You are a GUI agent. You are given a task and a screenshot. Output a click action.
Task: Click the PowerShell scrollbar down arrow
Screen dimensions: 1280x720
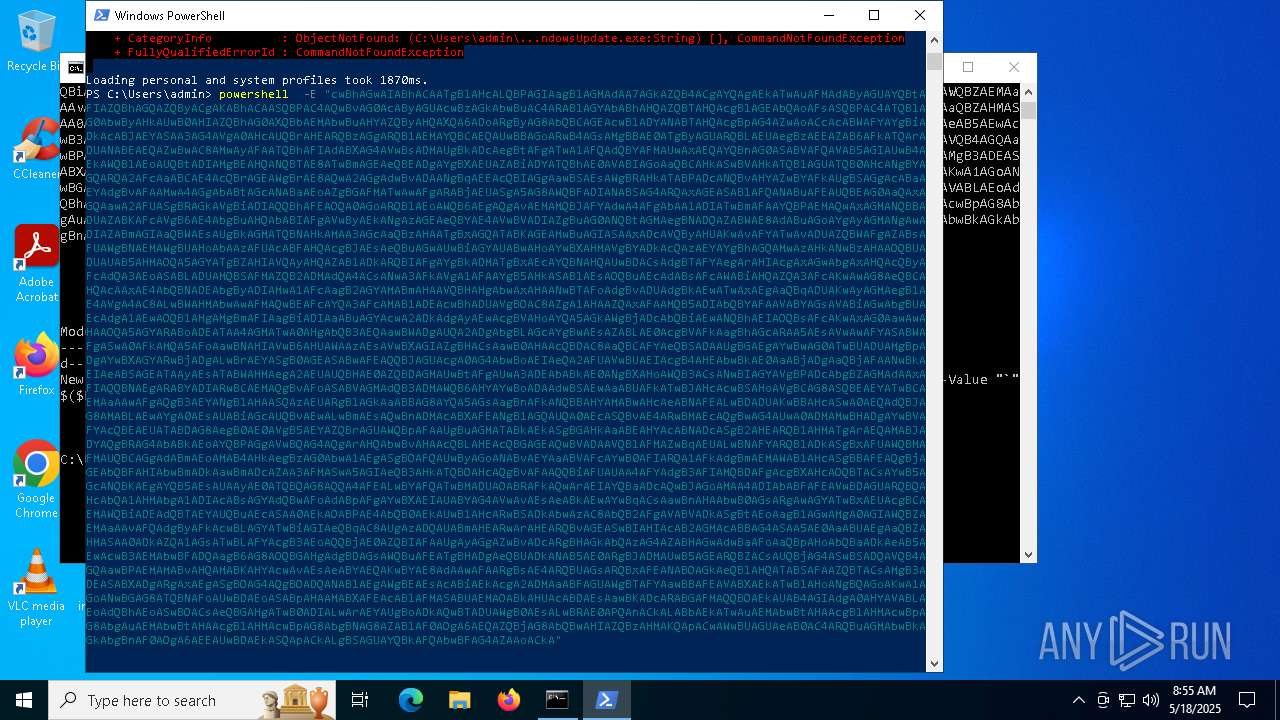click(934, 662)
